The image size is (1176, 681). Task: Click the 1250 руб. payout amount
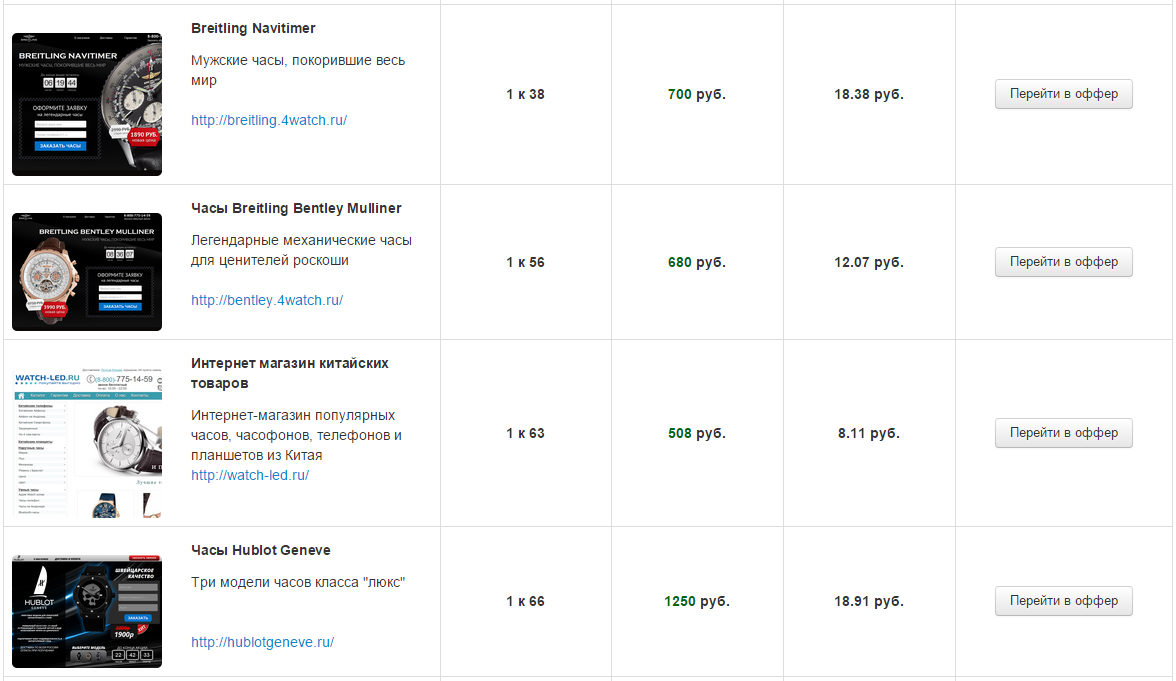pyautogui.click(x=696, y=601)
